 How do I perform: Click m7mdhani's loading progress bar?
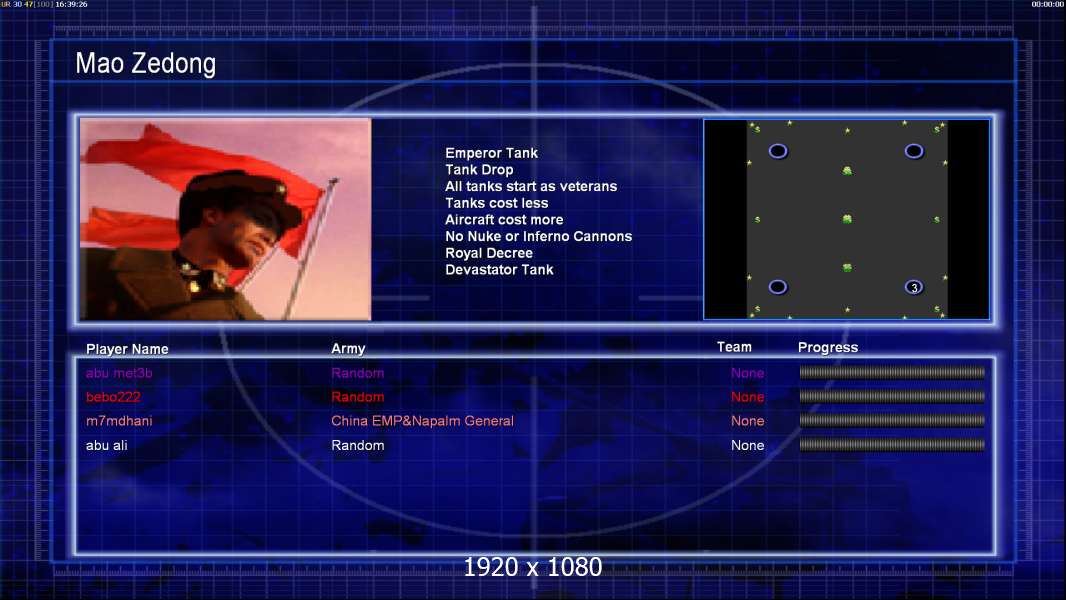coord(892,421)
